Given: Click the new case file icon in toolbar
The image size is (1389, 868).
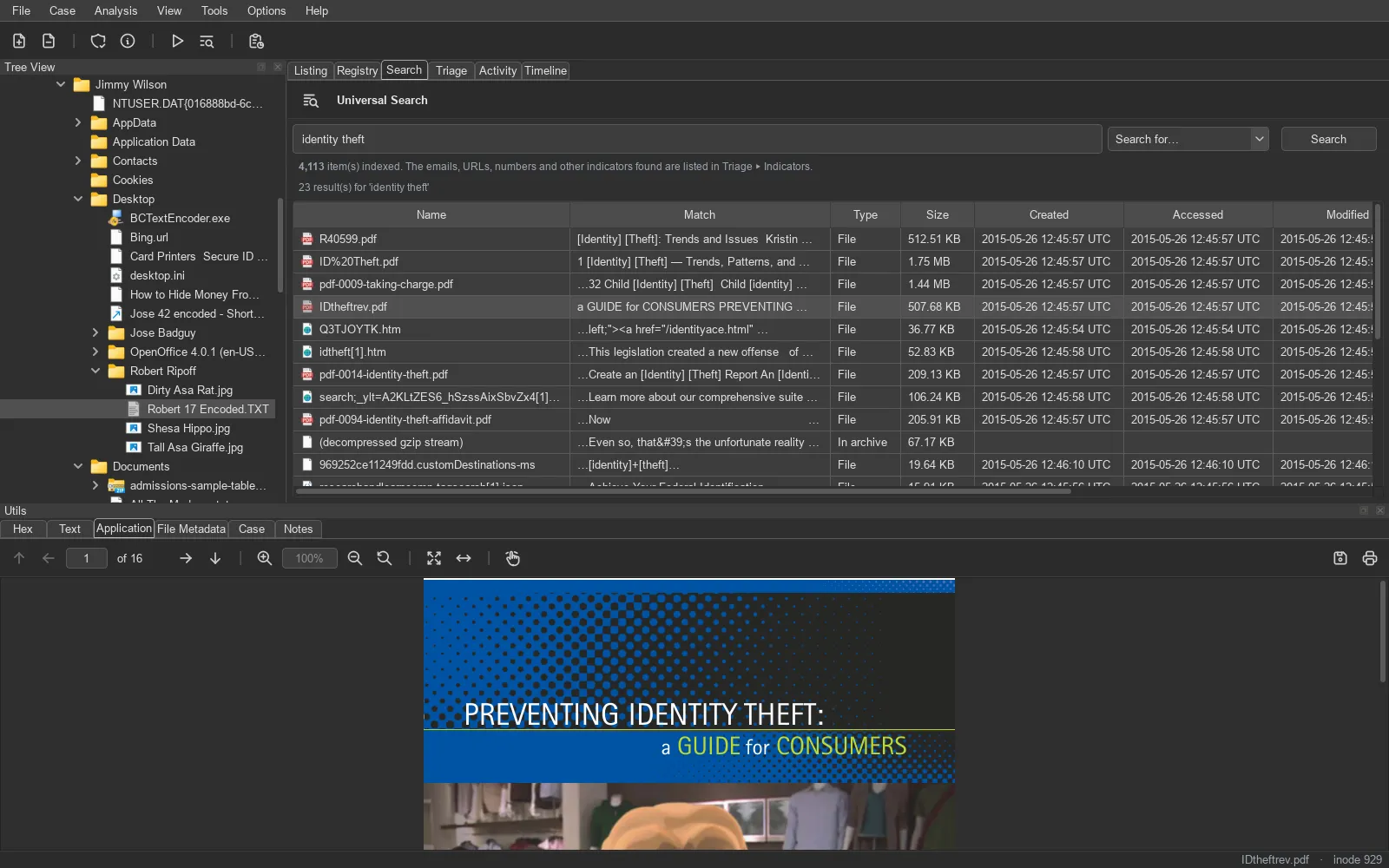Looking at the screenshot, I should pos(19,41).
